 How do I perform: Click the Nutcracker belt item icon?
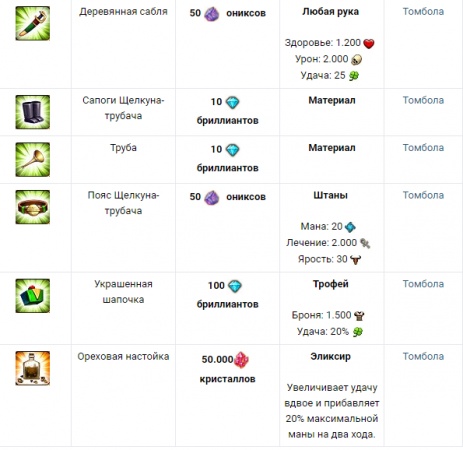pyautogui.click(x=33, y=207)
